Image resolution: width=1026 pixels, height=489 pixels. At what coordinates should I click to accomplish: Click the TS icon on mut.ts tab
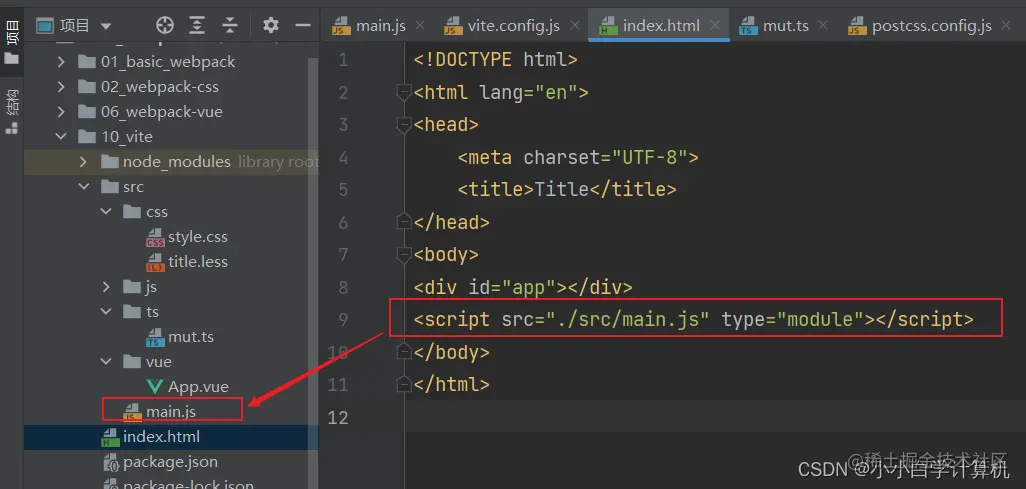(x=748, y=26)
